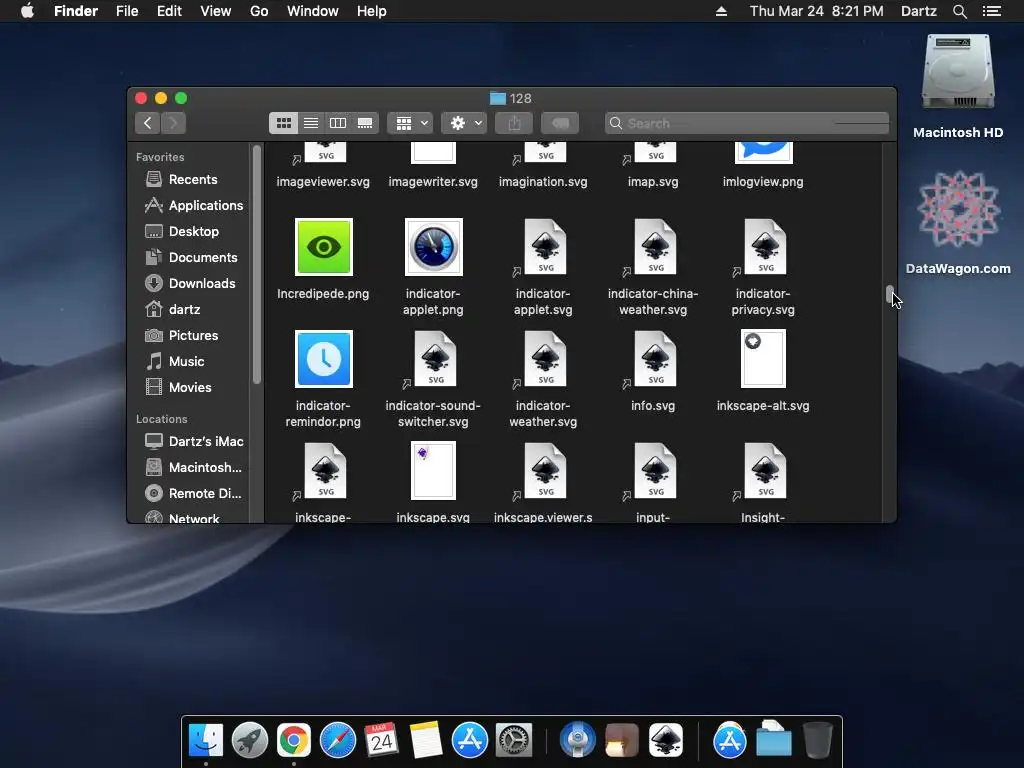The image size is (1024, 768).
Task: Click the imlogview.png file name
Action: coord(763,182)
